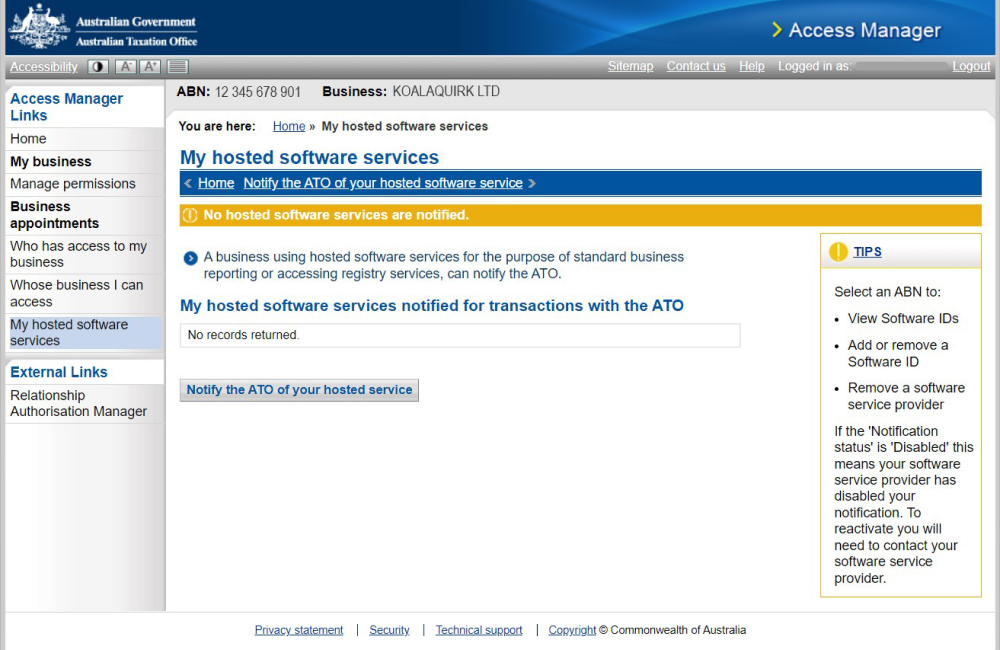Click the text layout accessibility icon
This screenshot has width=1000, height=650.
click(177, 66)
